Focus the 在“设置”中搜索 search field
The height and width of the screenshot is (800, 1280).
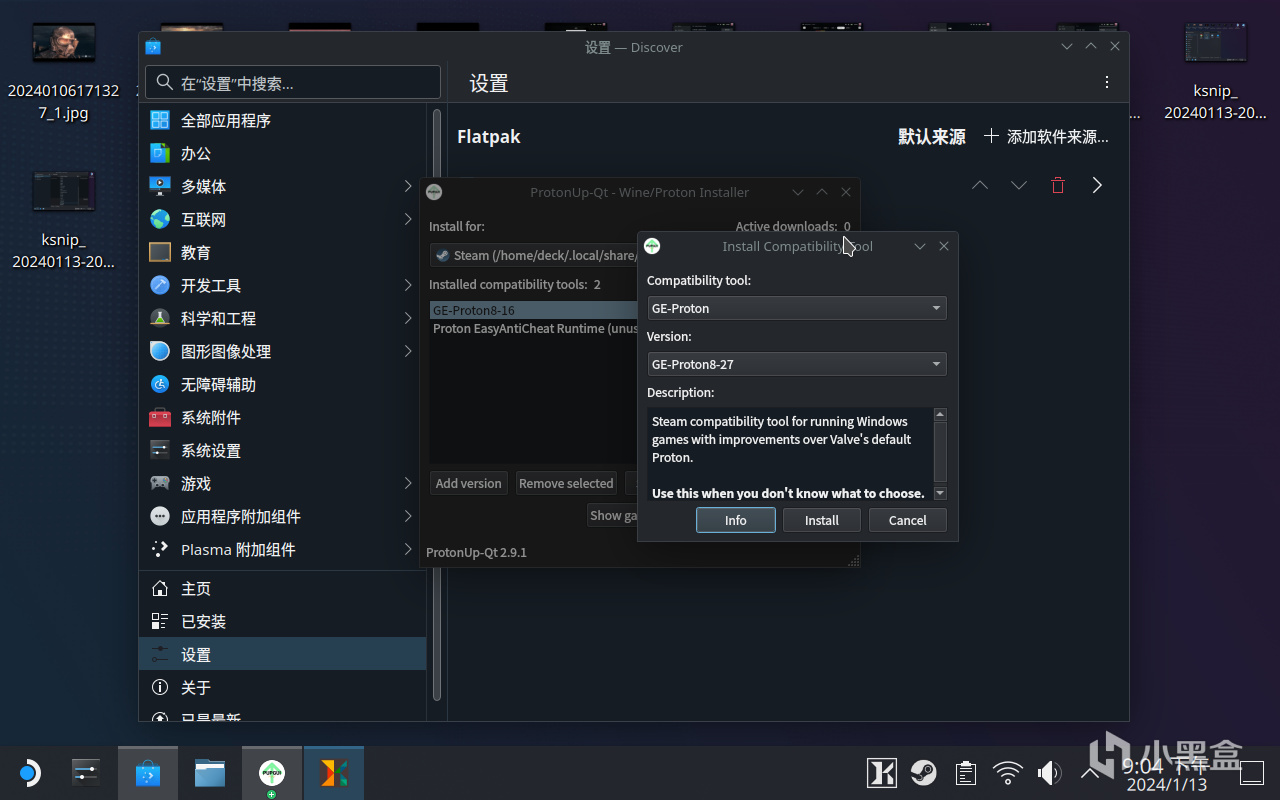click(x=293, y=83)
